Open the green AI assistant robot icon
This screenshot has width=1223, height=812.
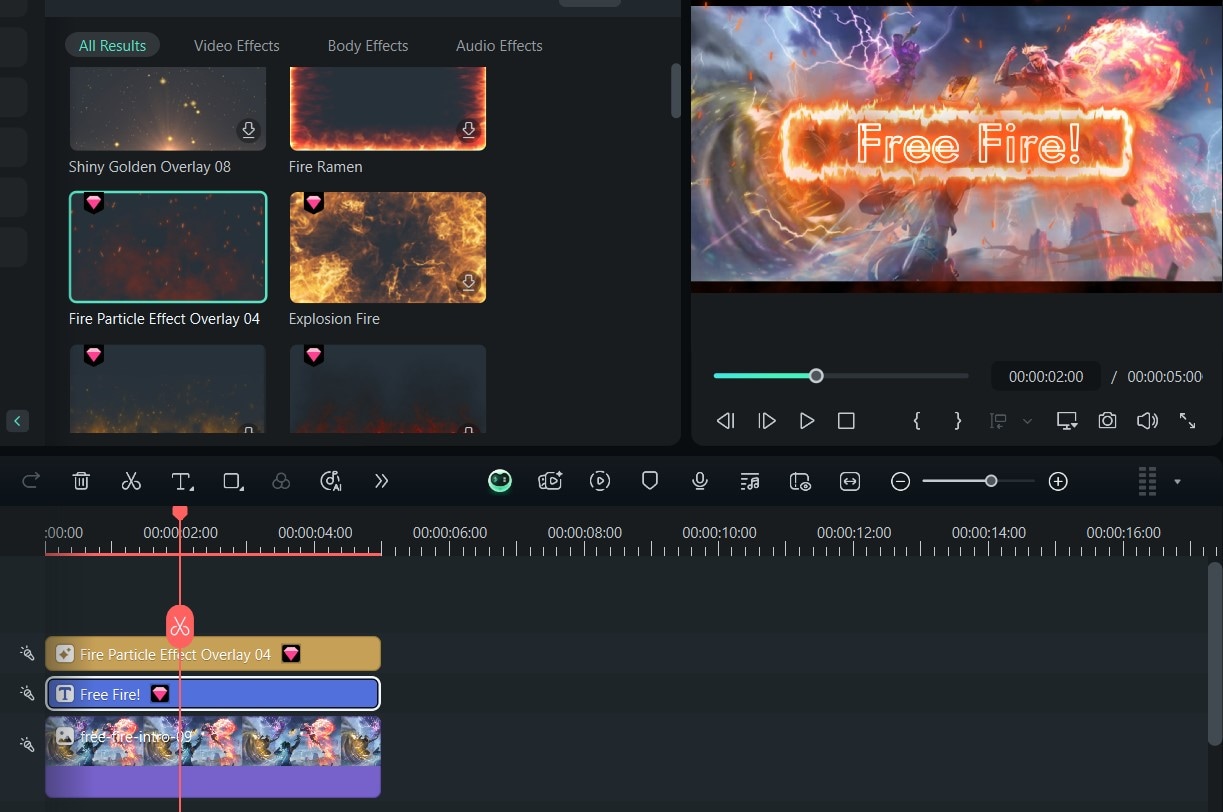[x=500, y=481]
